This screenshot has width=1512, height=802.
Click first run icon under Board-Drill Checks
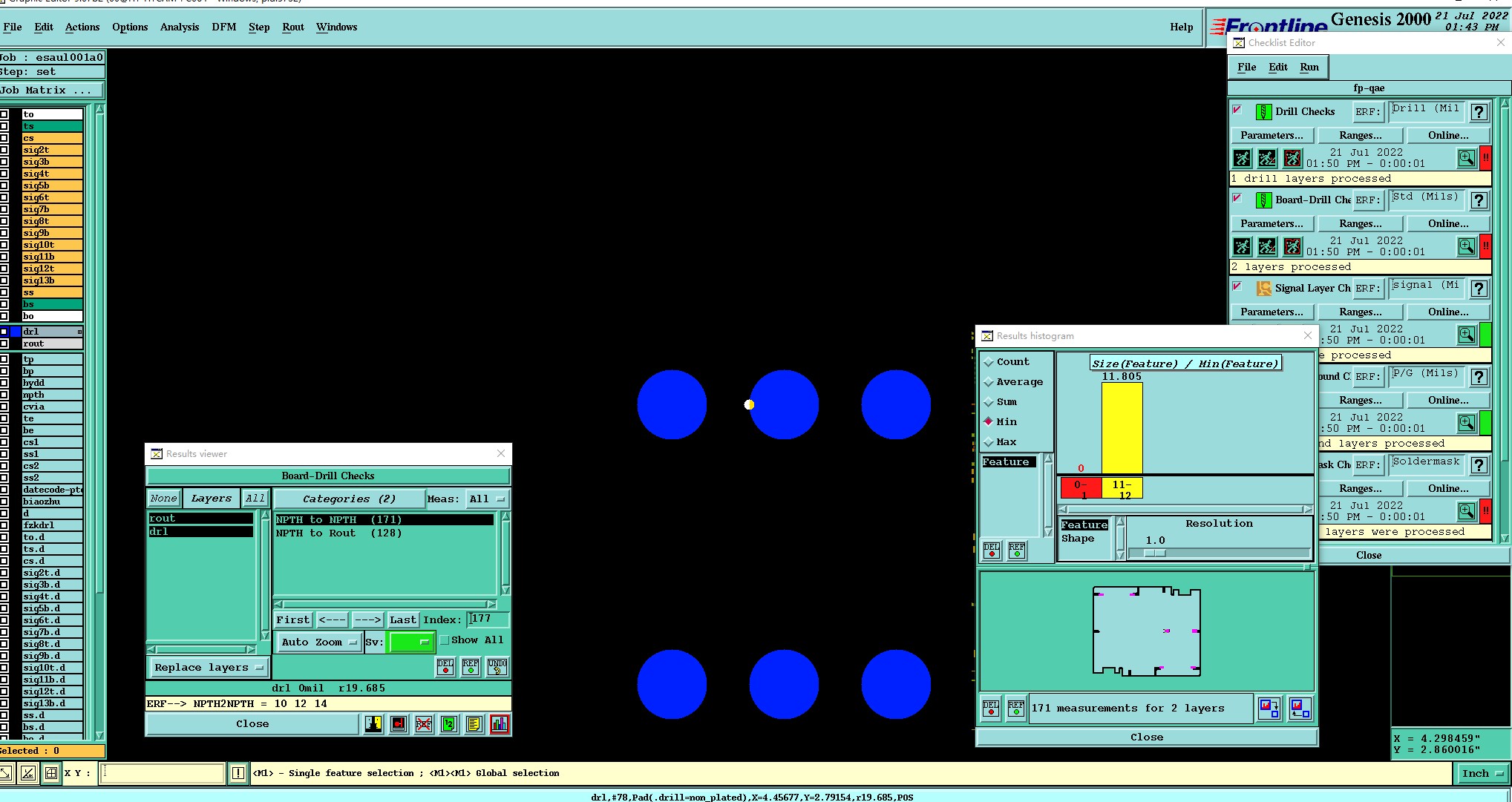tap(1242, 246)
